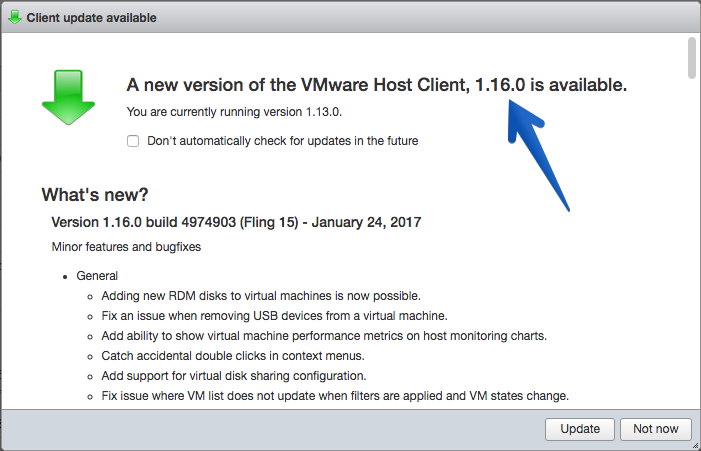This screenshot has height=451, width=701.
Task: Click the "Don't automatically check for updates" label
Action: pyautogui.click(x=283, y=141)
